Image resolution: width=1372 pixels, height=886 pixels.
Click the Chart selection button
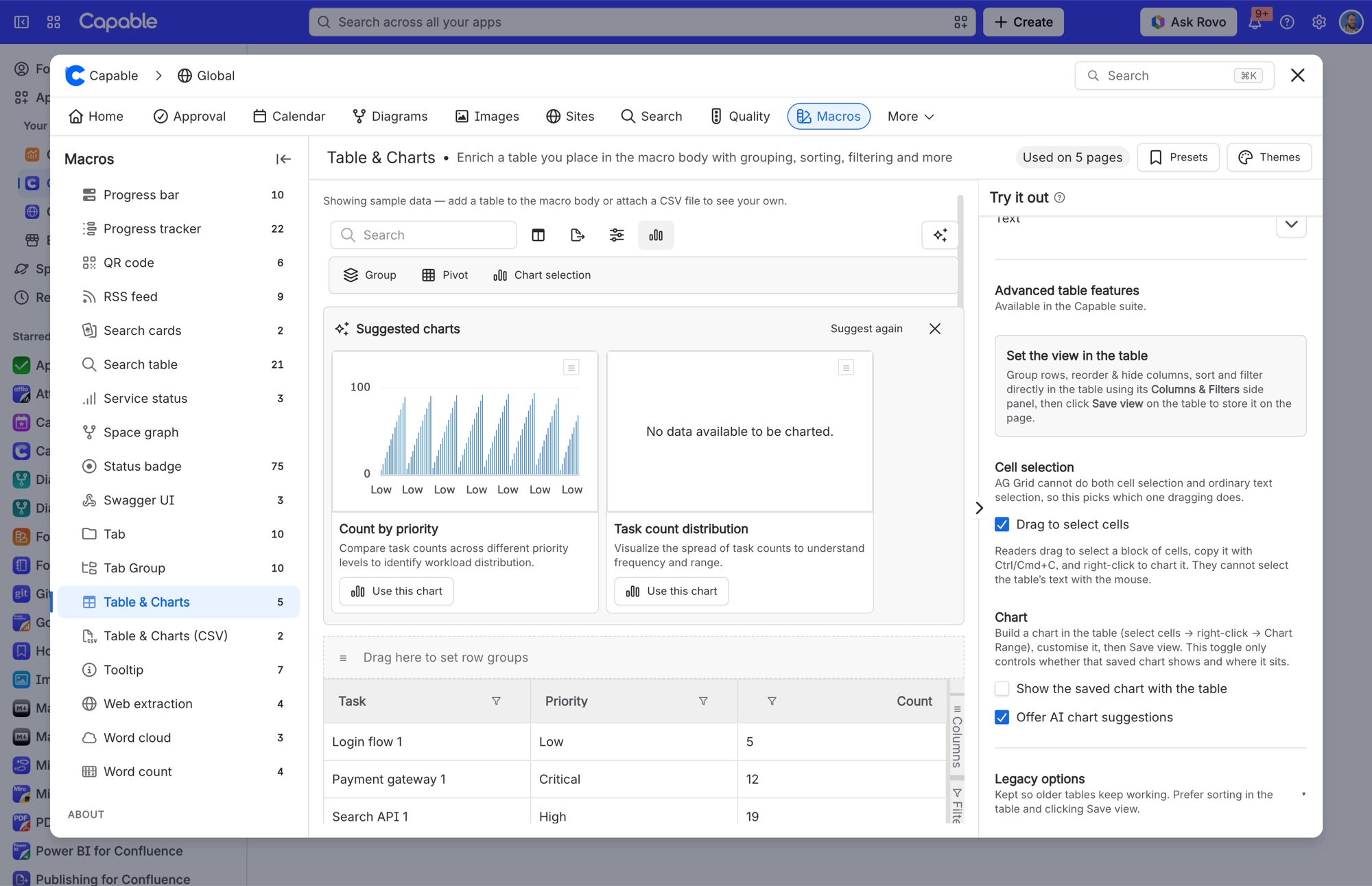click(542, 275)
